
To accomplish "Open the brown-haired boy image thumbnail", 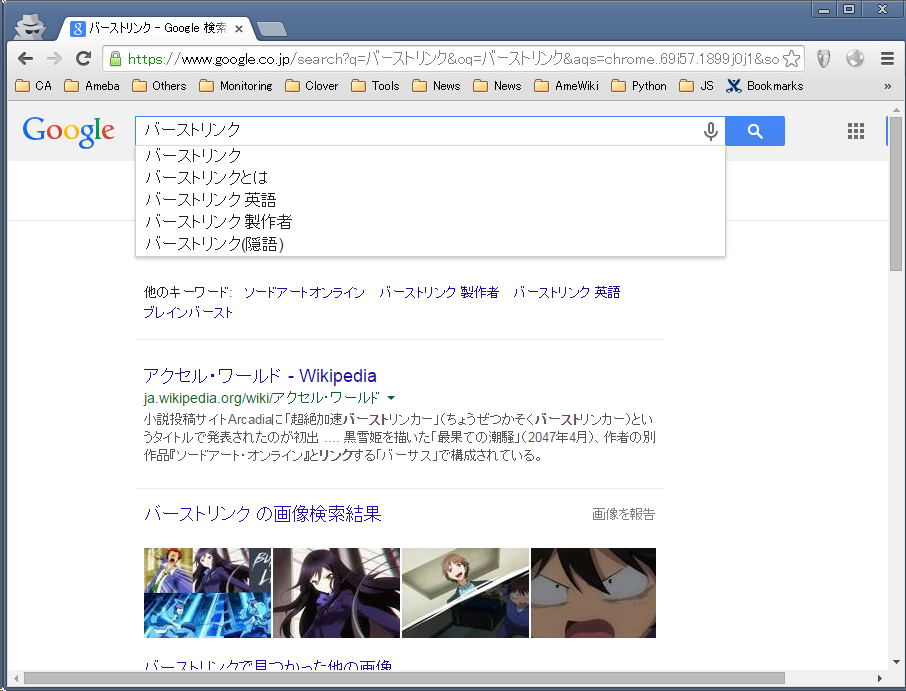I will pyautogui.click(x=465, y=593).
